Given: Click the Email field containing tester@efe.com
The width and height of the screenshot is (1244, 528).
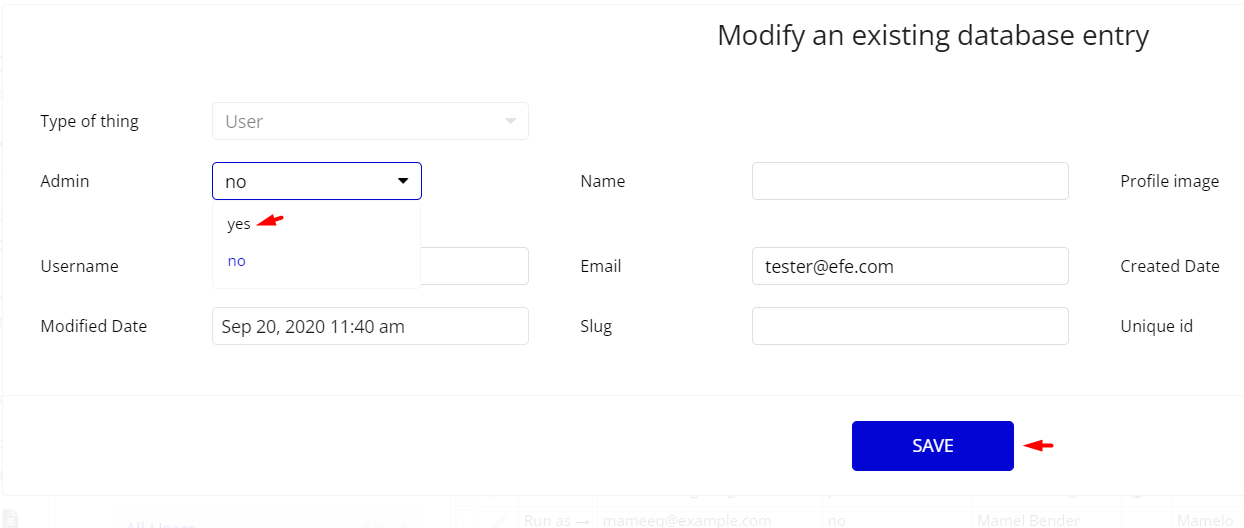Looking at the screenshot, I should tap(910, 266).
